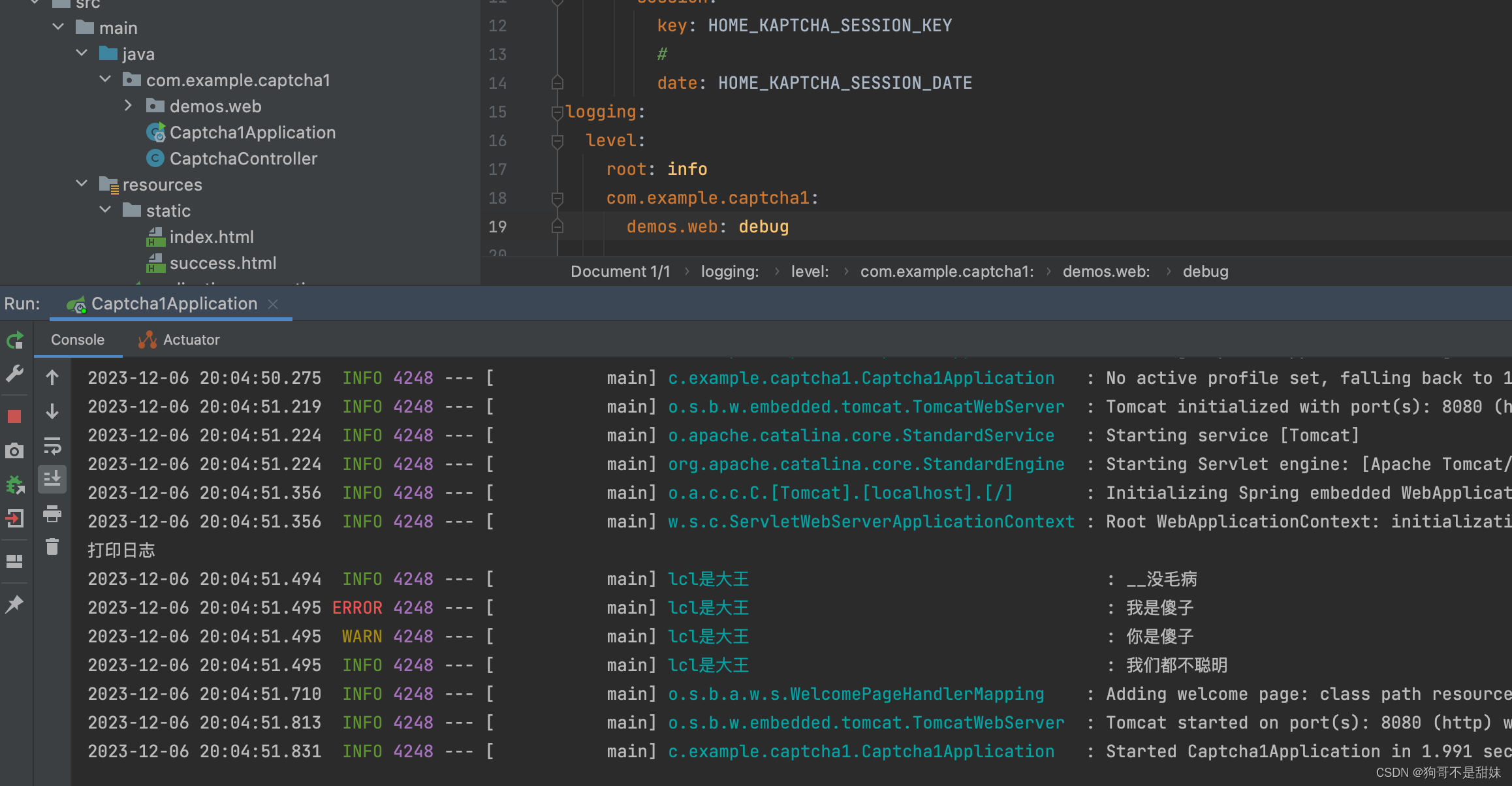Image resolution: width=1512 pixels, height=786 pixels.
Task: Jump down the stack trace with the down arrow
Action: (x=52, y=411)
